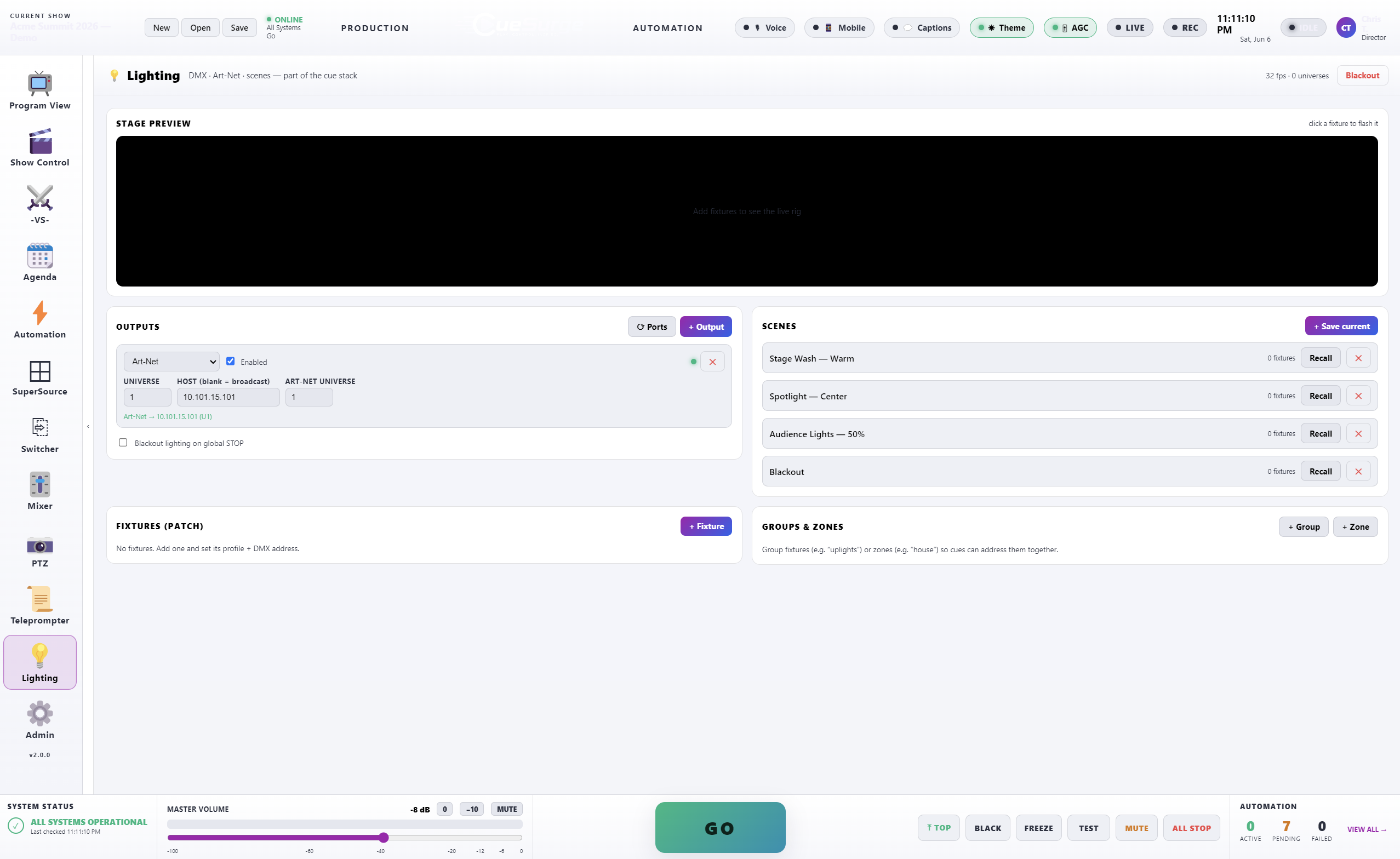The image size is (1400, 859).
Task: Click Open in the show menu
Action: 200,27
